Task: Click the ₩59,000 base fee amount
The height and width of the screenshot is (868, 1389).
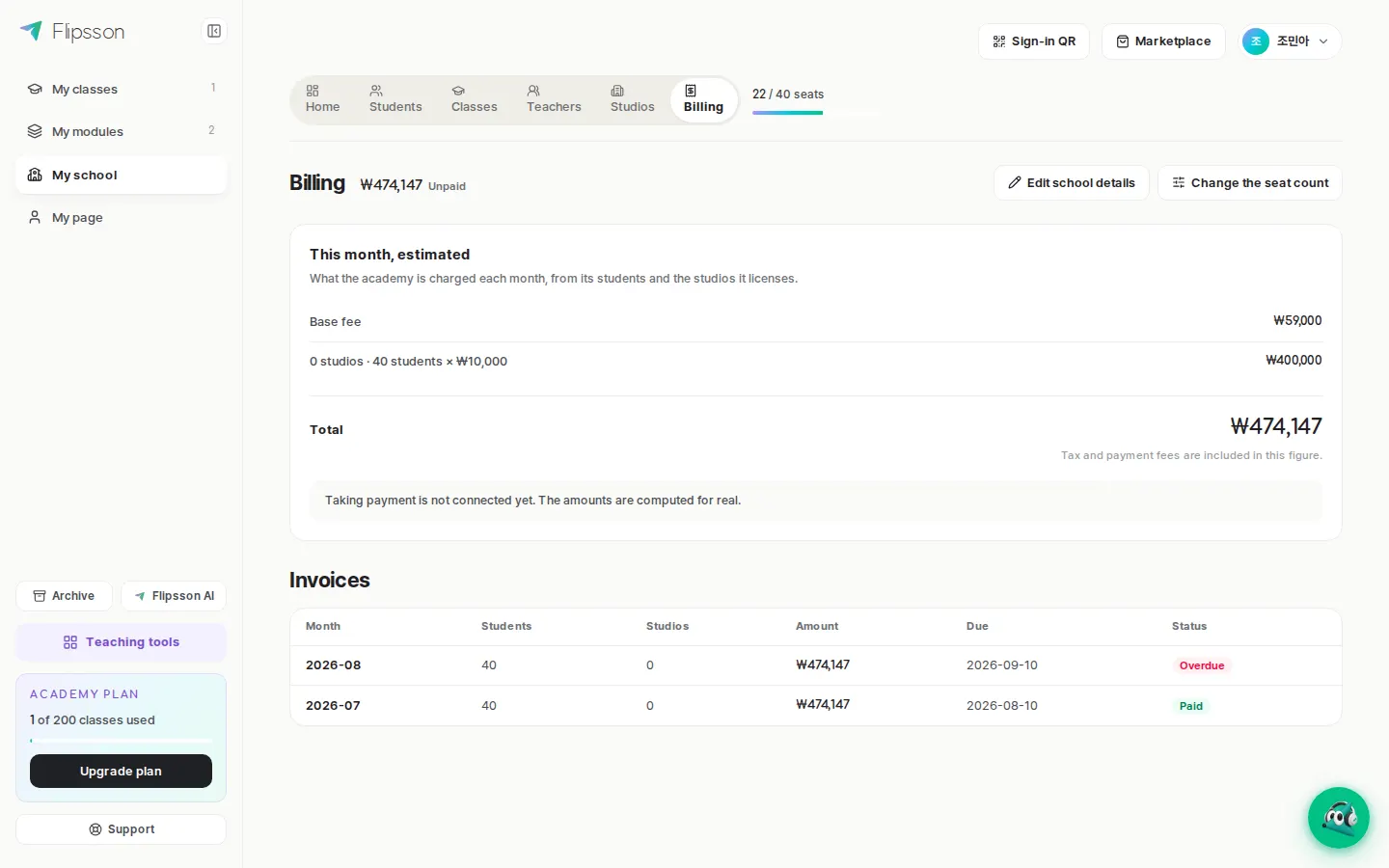Action: point(1297,321)
